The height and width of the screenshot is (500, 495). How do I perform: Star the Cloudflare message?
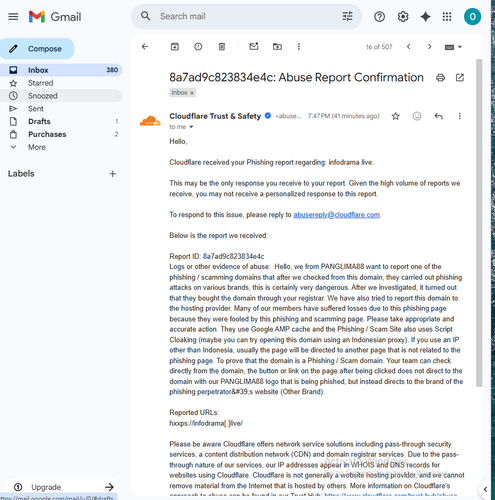coord(396,116)
